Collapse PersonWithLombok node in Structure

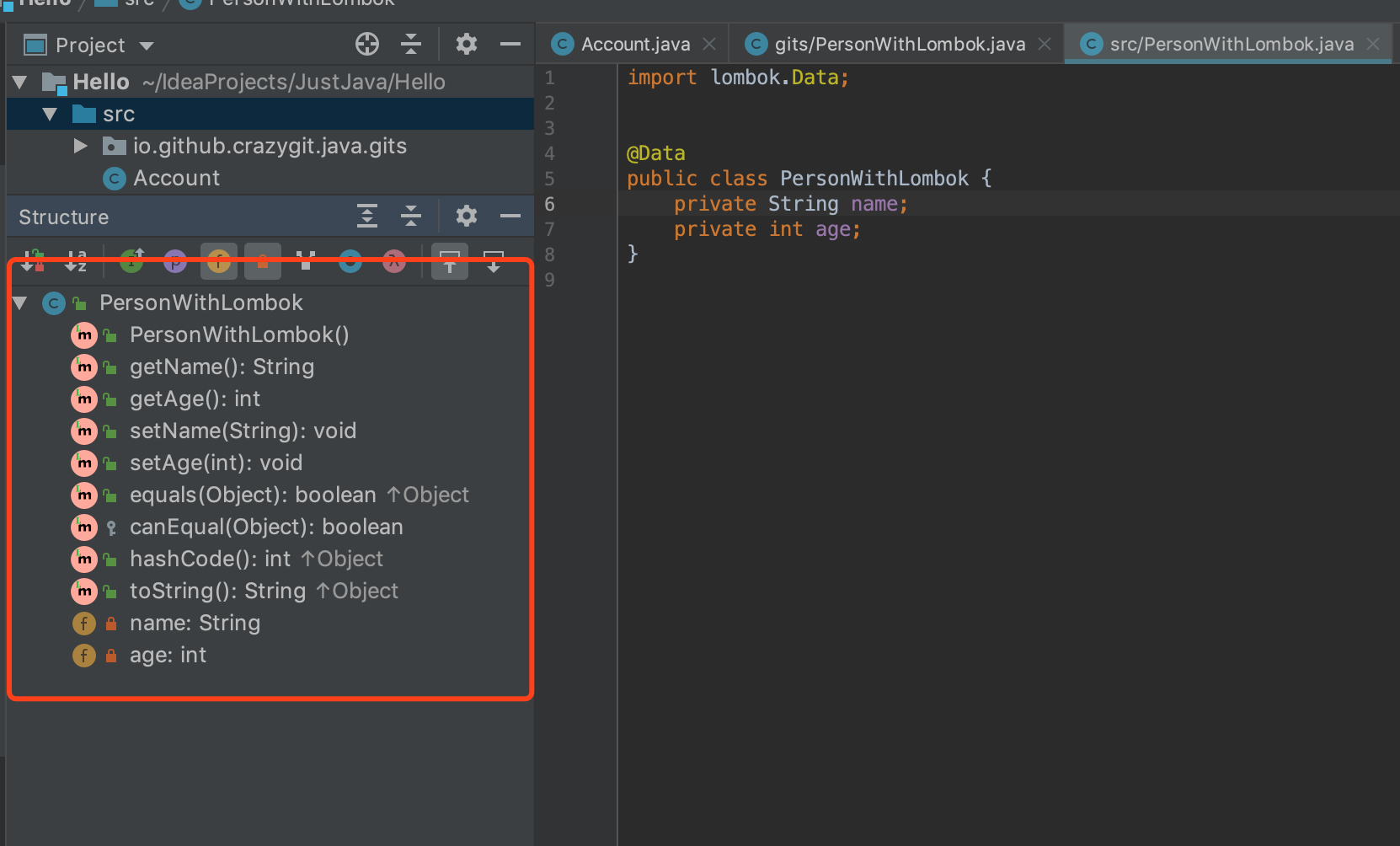coord(20,303)
